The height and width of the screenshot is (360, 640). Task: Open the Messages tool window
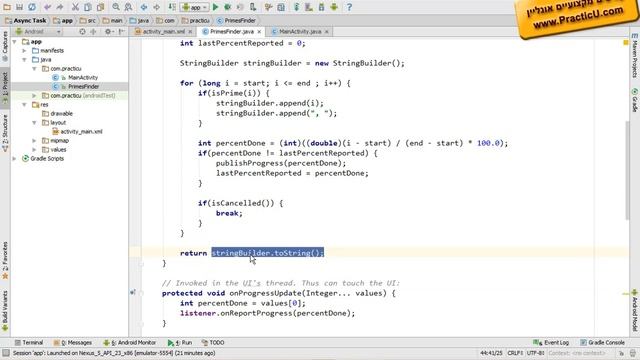(73, 342)
